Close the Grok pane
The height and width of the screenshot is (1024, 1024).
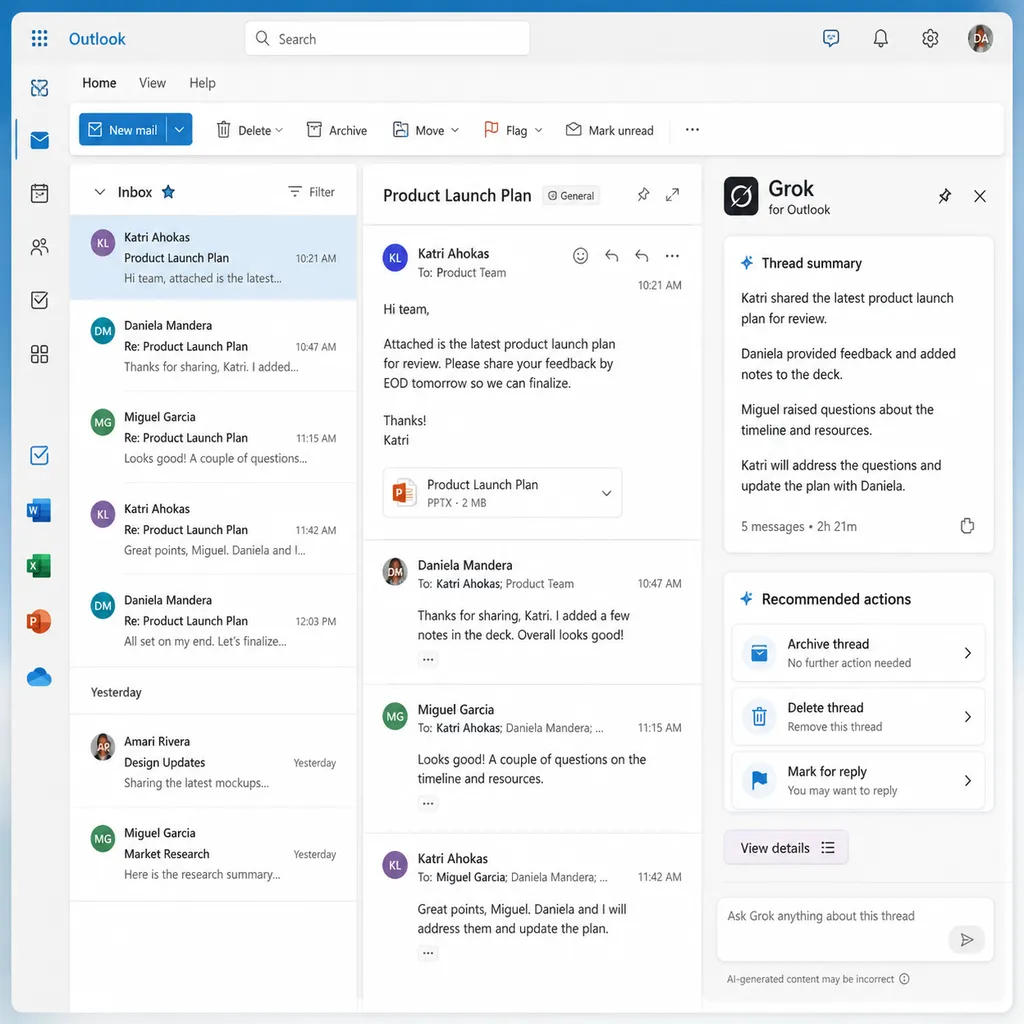[980, 196]
